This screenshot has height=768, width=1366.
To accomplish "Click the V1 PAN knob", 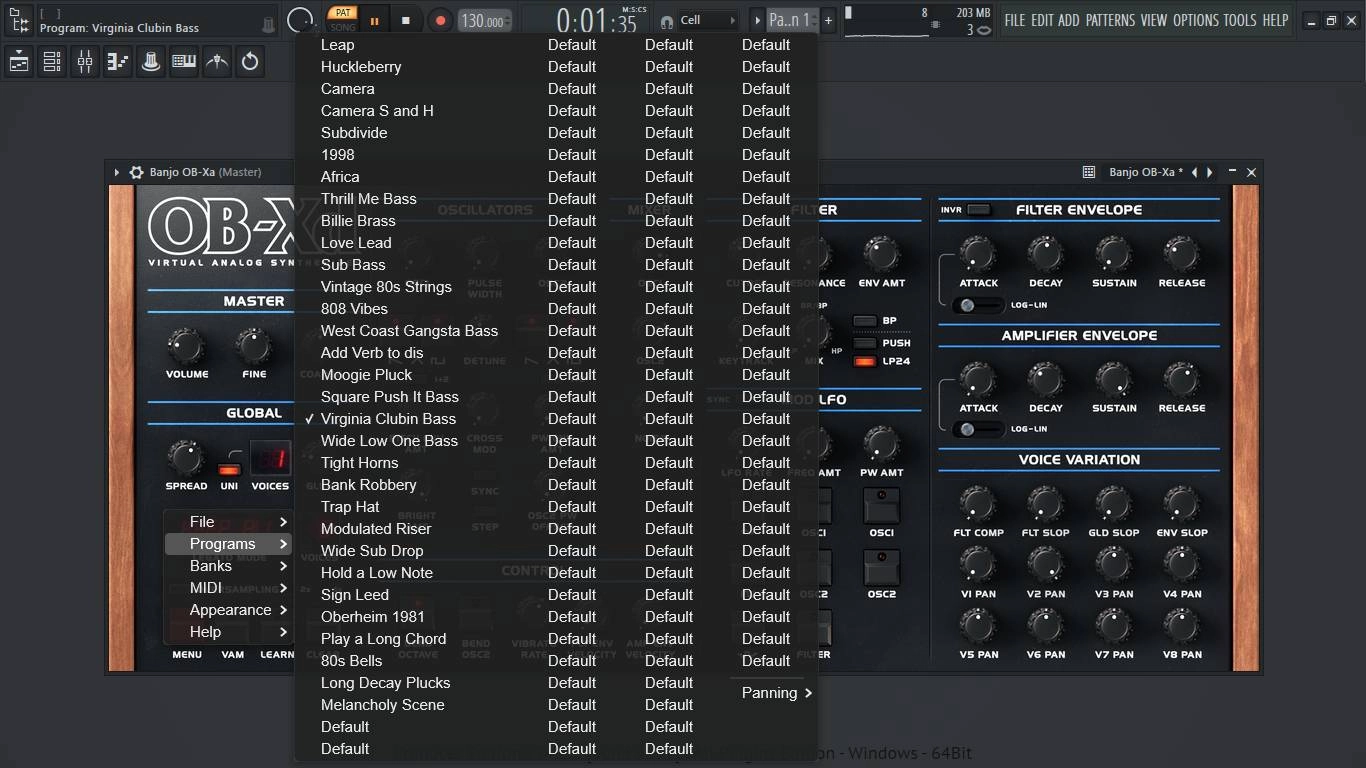I will (978, 565).
